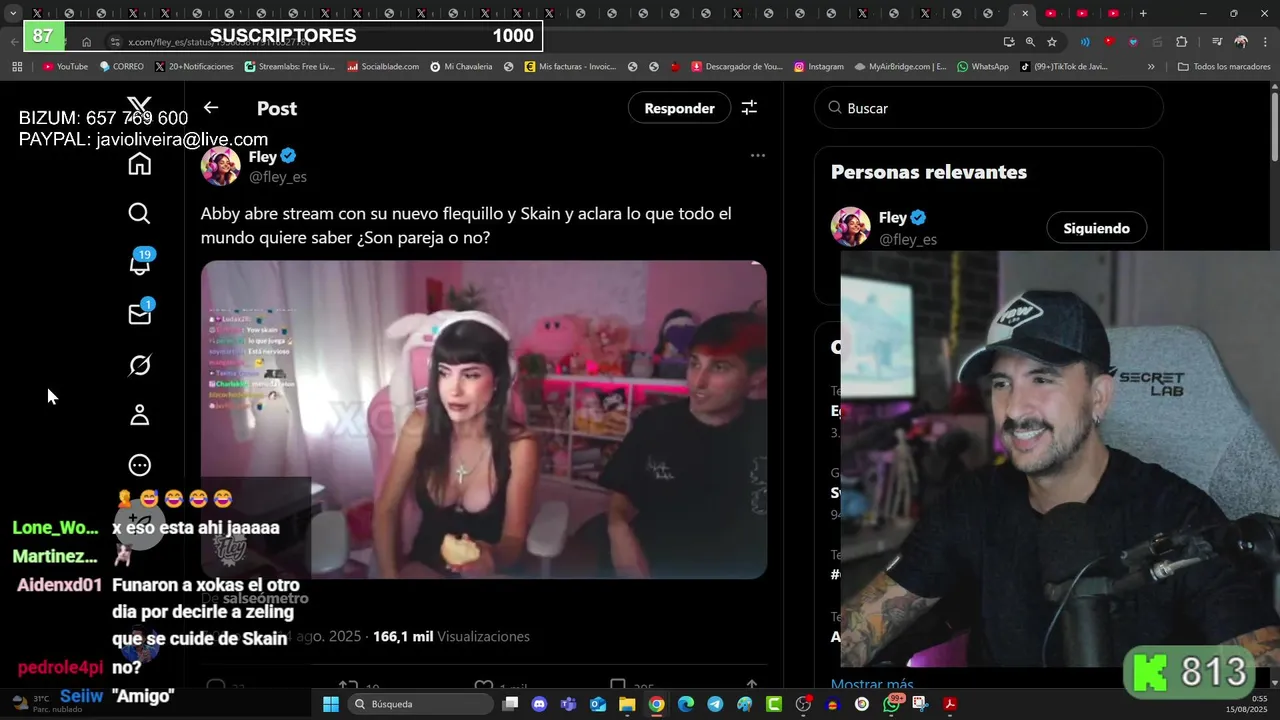This screenshot has height=720, width=1280.
Task: Play the Abby and Skain video
Action: (x=484, y=420)
